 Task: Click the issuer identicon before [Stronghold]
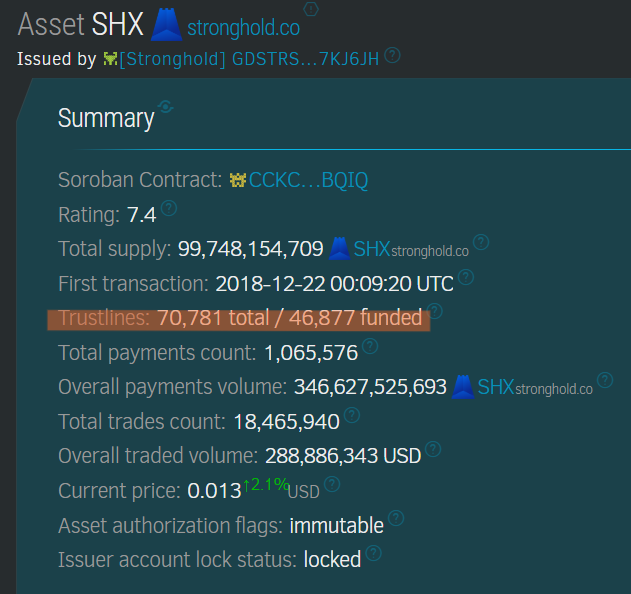(110, 59)
